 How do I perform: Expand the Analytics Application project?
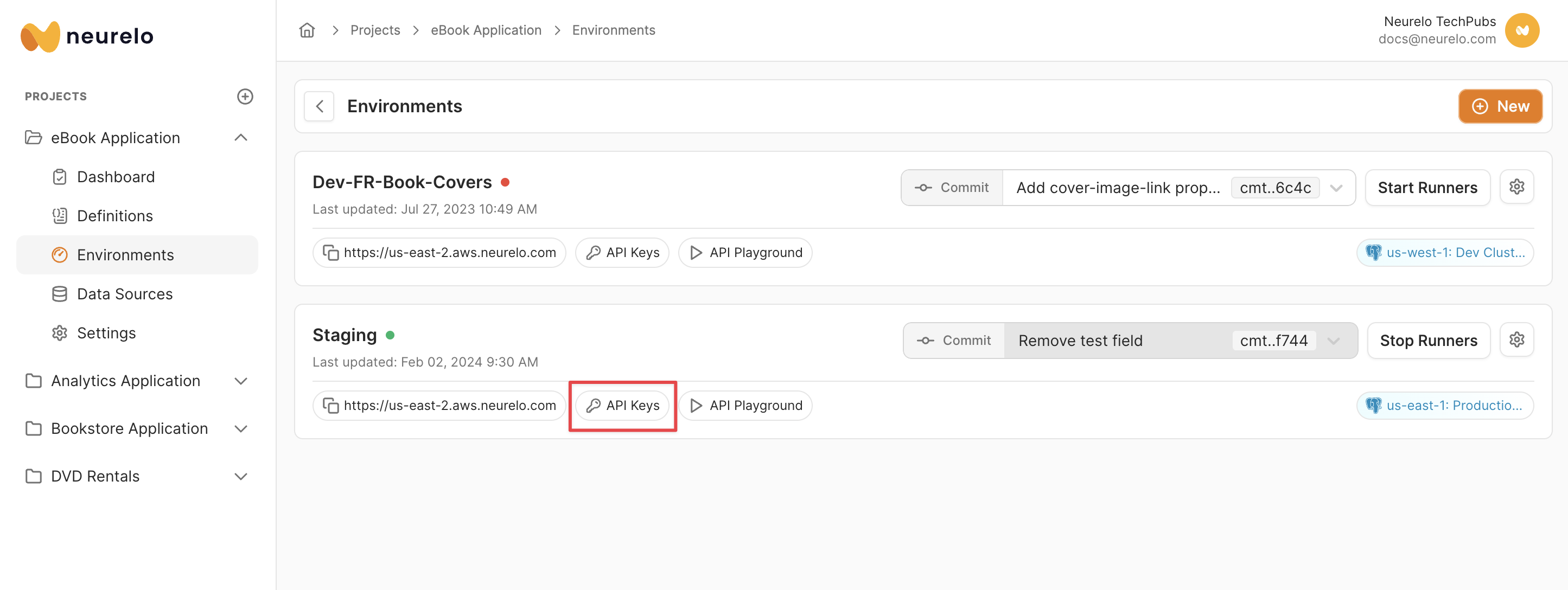point(240,381)
